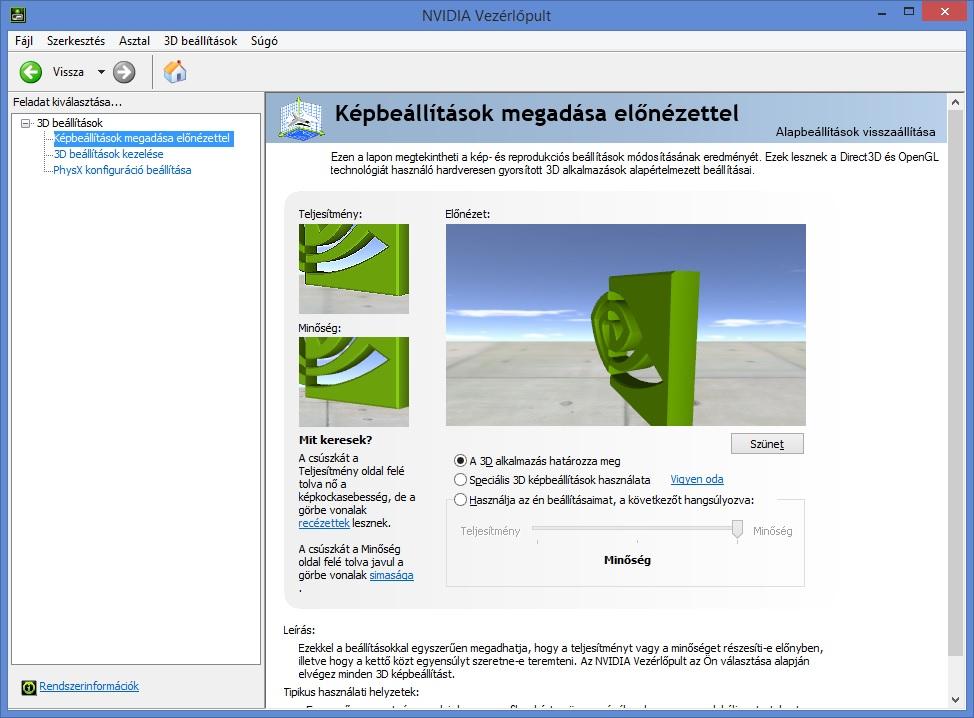Open the Home page icon
Image resolution: width=974 pixels, height=718 pixels.
tap(175, 71)
